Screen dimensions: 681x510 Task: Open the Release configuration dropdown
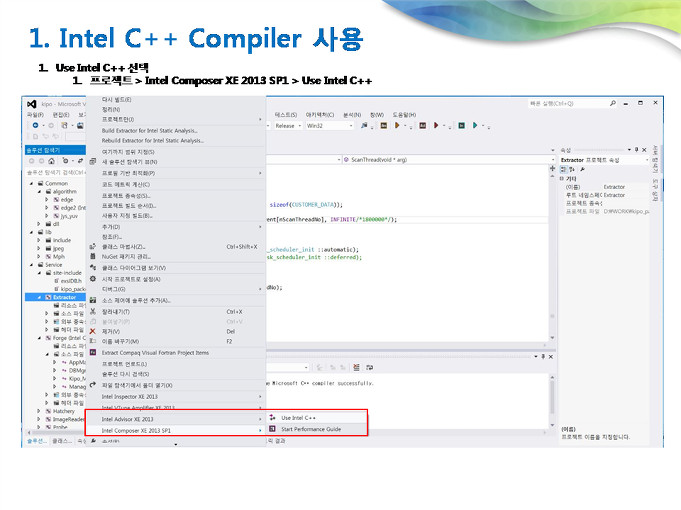(x=288, y=126)
